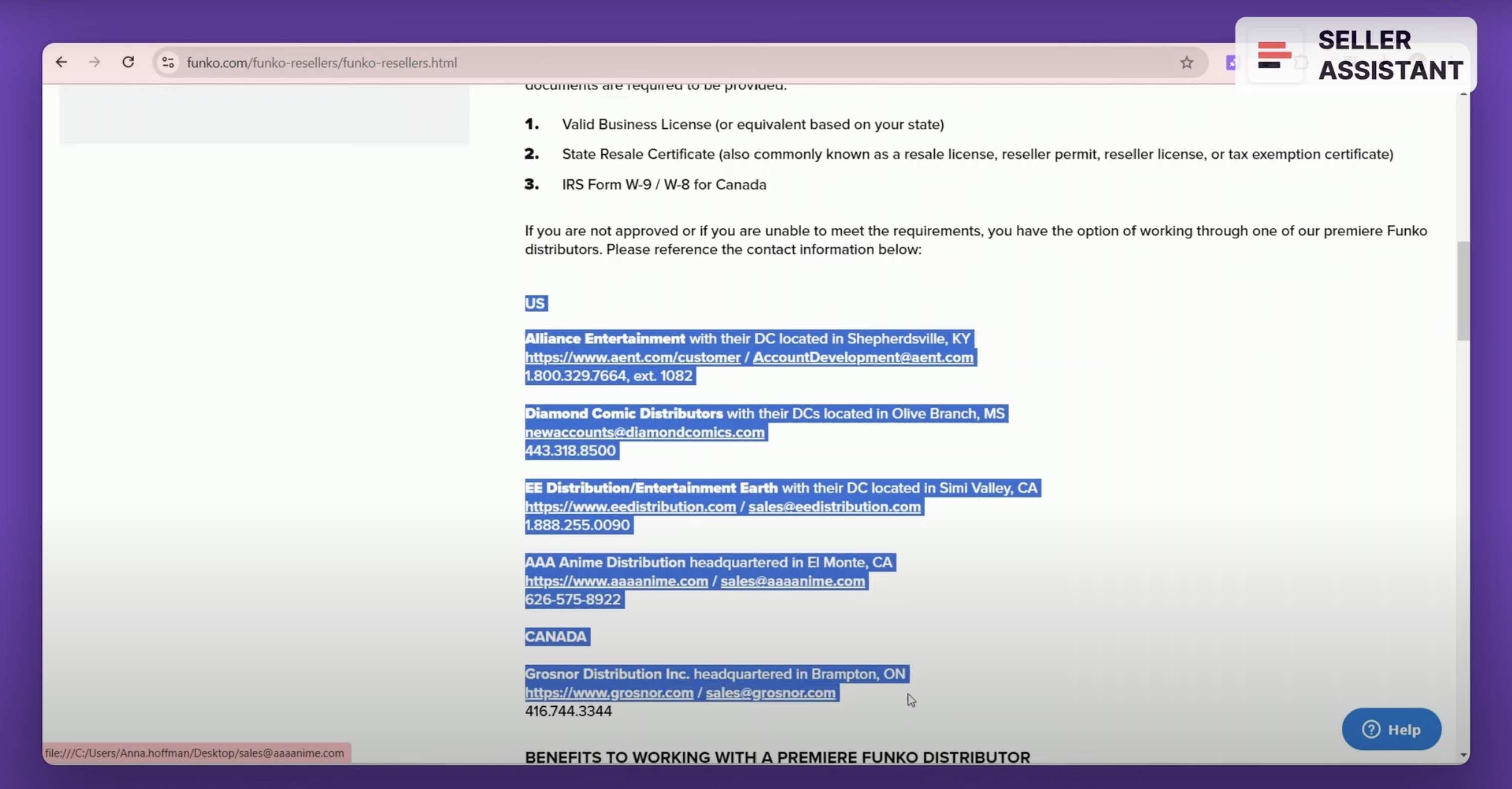Viewport: 1512px width, 789px height.
Task: Click the browser back arrow
Action: [61, 62]
